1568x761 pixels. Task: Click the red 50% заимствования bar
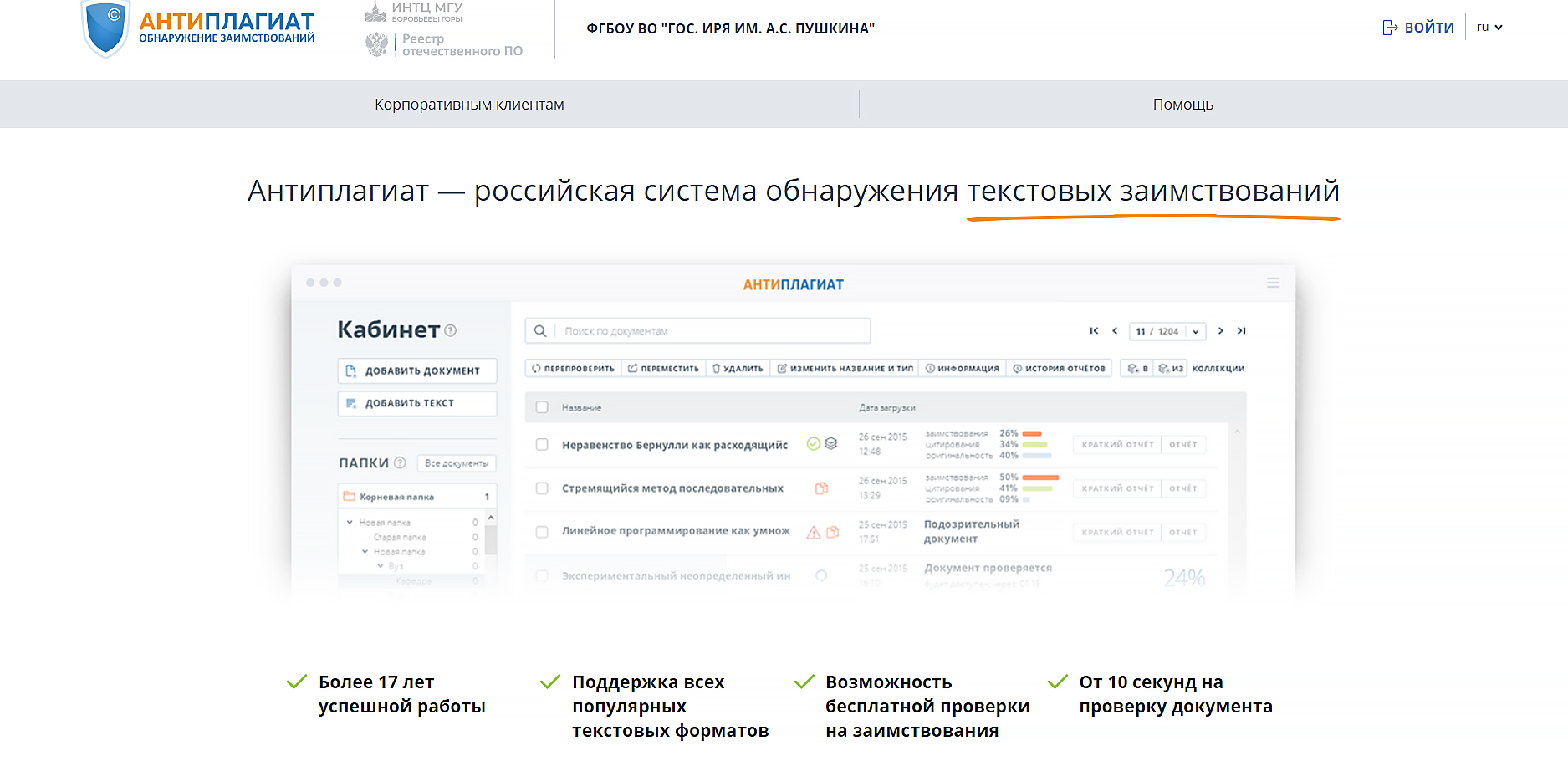point(1041,477)
